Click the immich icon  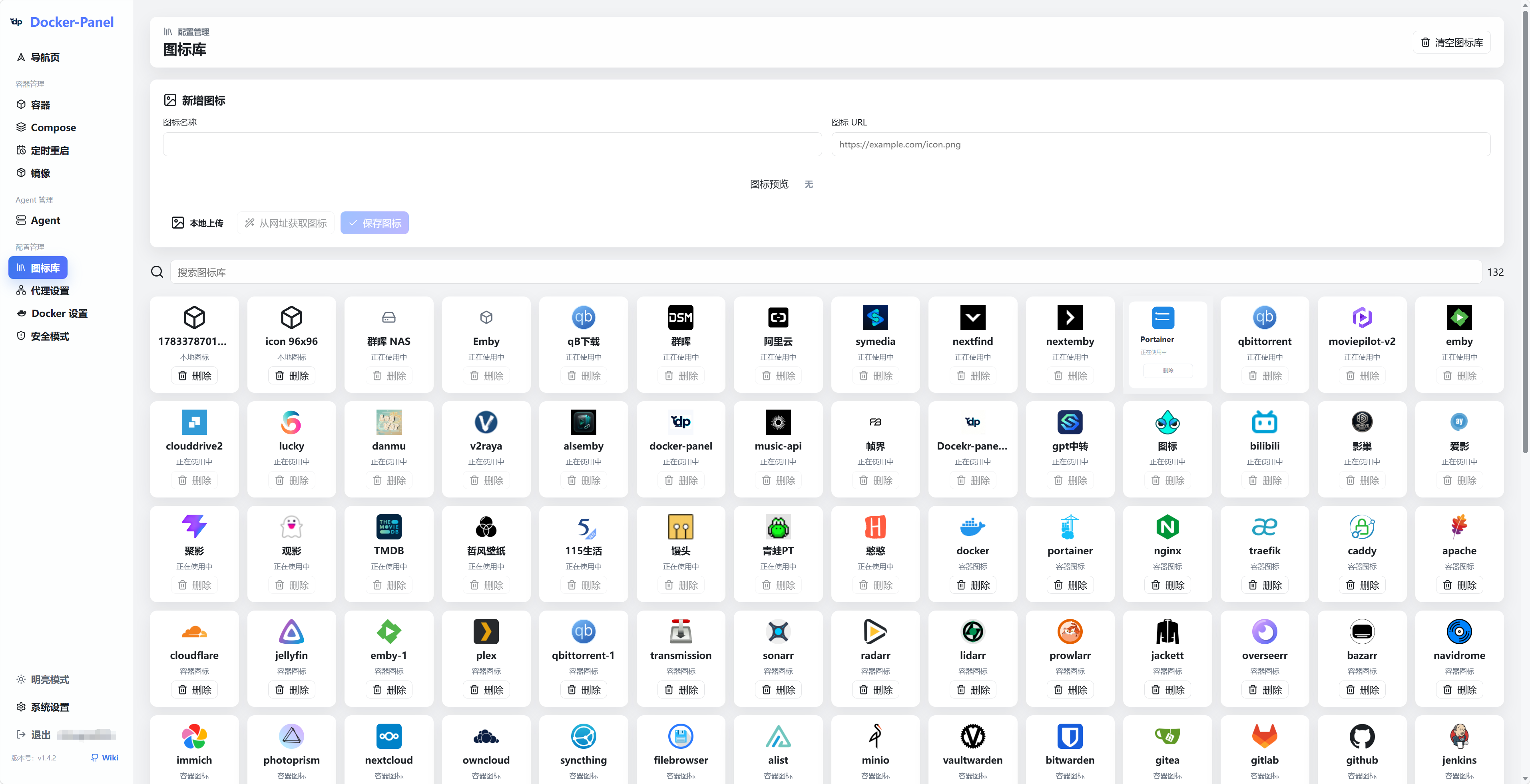[x=194, y=736]
